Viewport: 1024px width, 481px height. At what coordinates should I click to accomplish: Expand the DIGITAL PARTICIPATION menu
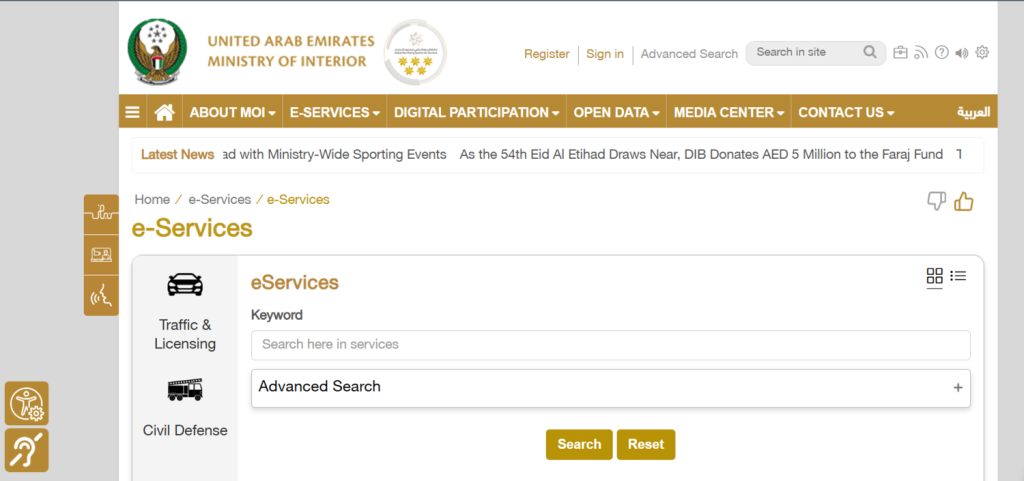[477, 112]
